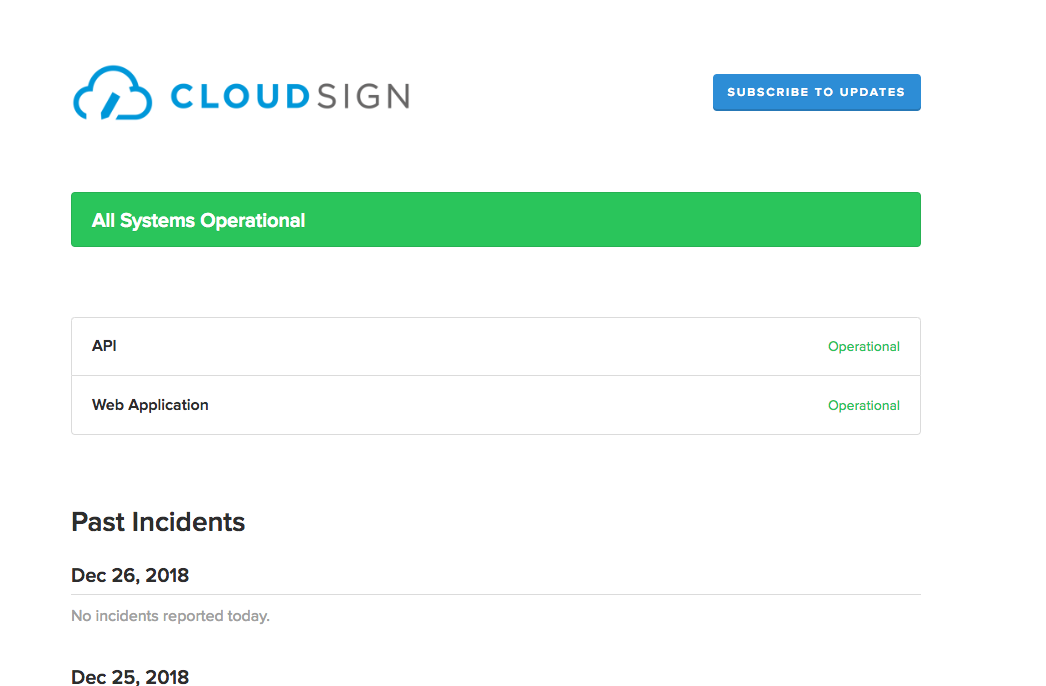The height and width of the screenshot is (686, 1046).
Task: Click the Past Incidents heading
Action: coord(158,522)
